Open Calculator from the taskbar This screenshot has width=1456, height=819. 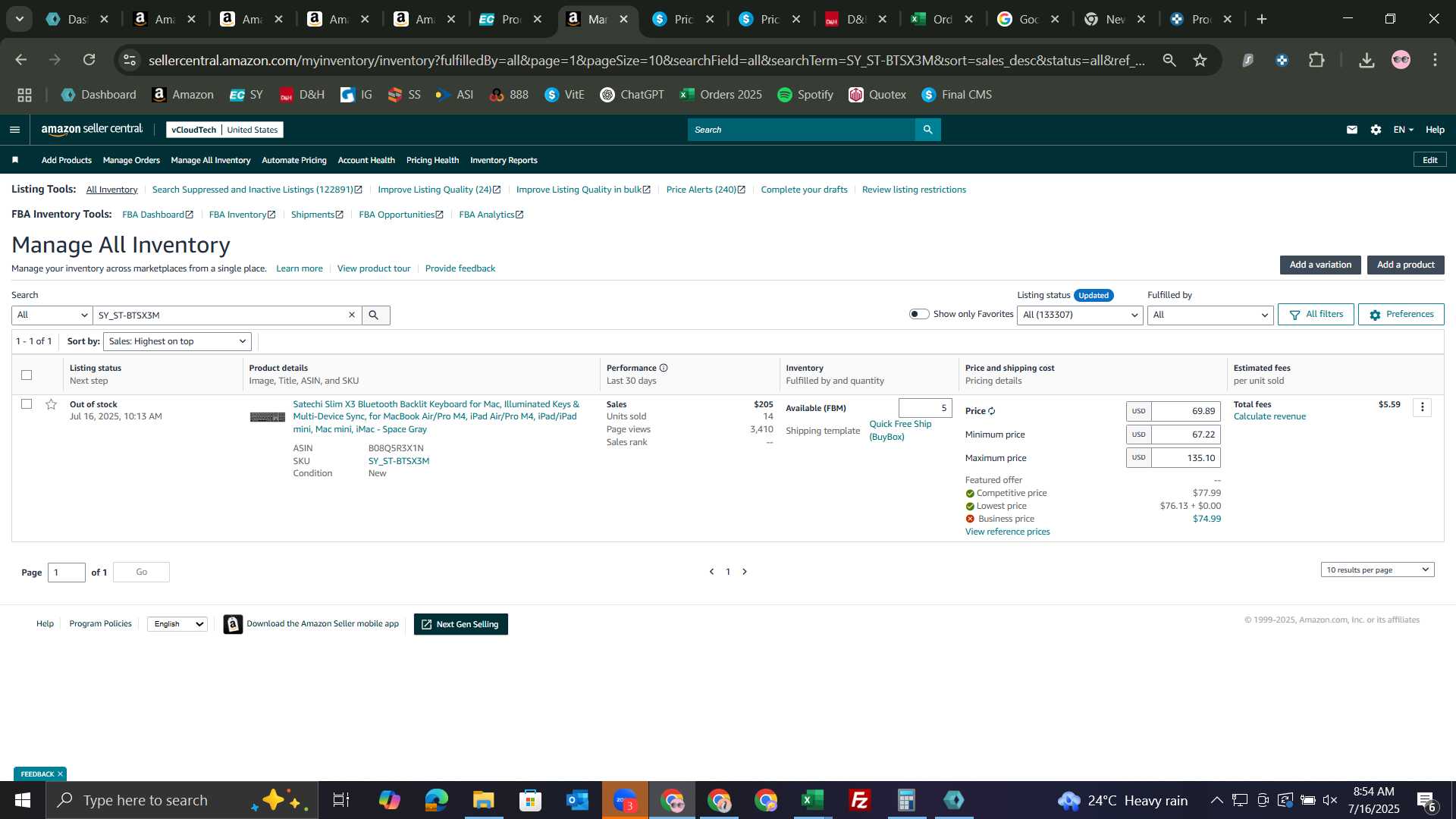click(906, 800)
